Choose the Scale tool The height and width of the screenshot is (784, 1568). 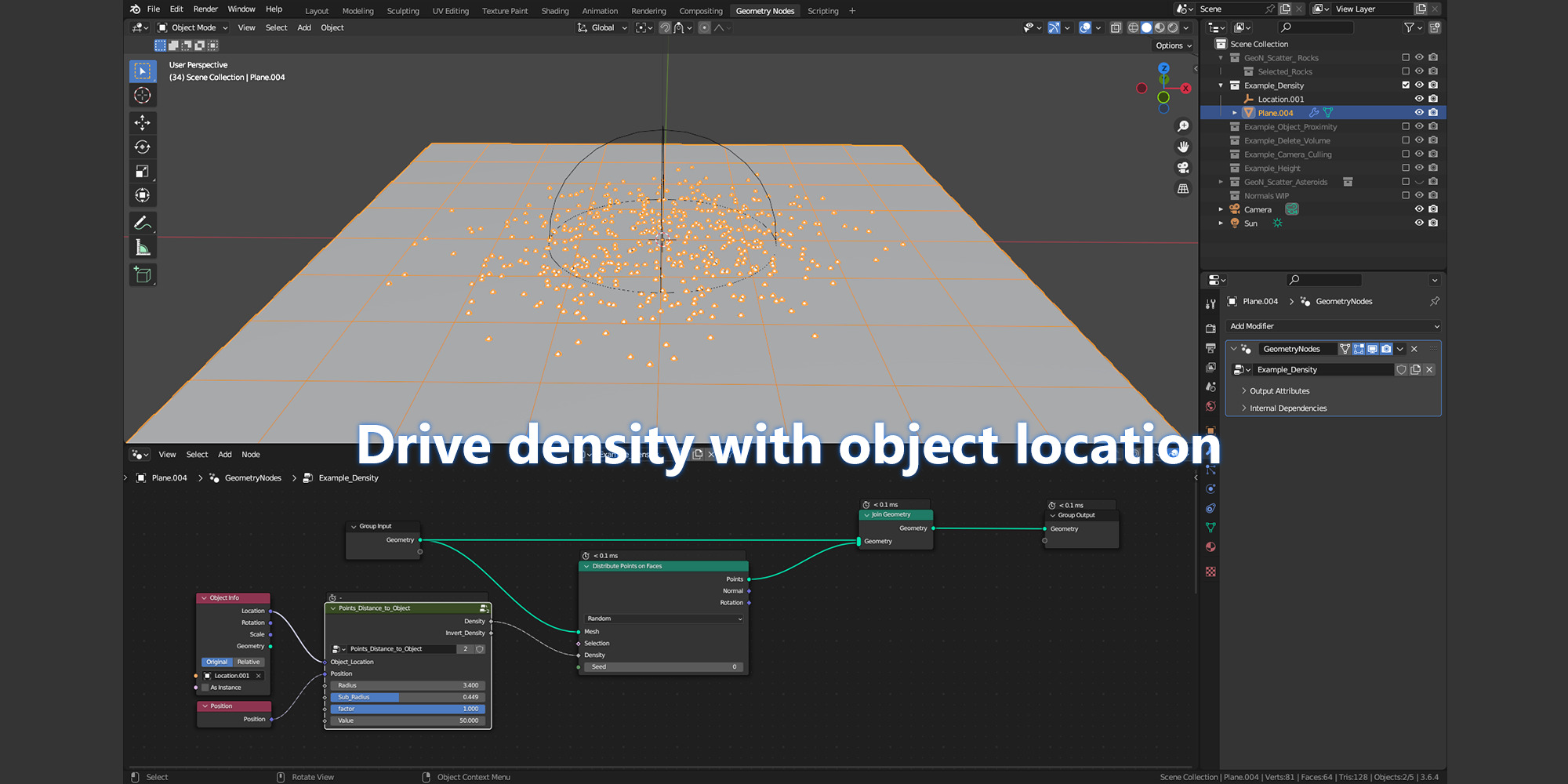pyautogui.click(x=143, y=171)
